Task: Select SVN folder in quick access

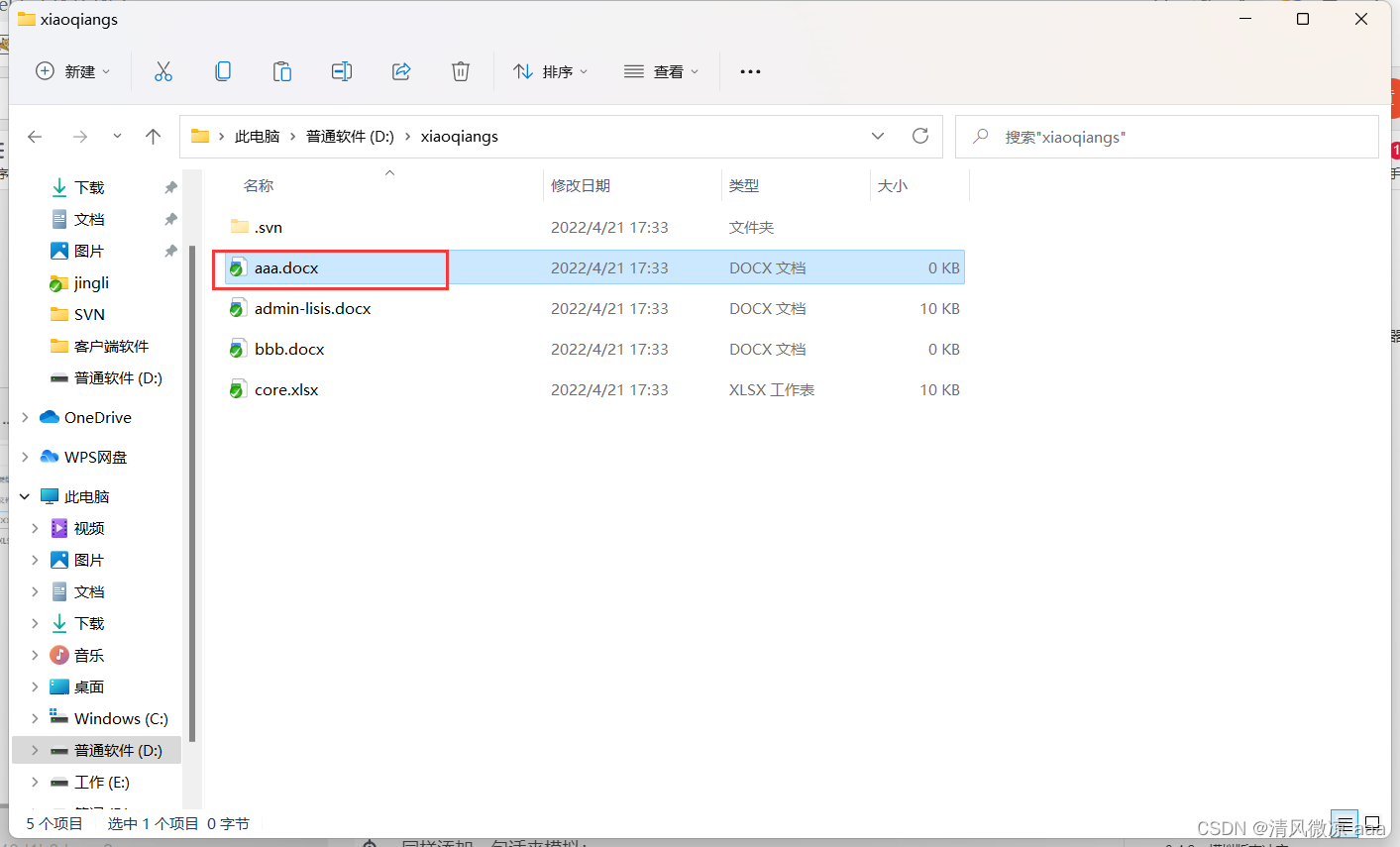Action: 89,314
